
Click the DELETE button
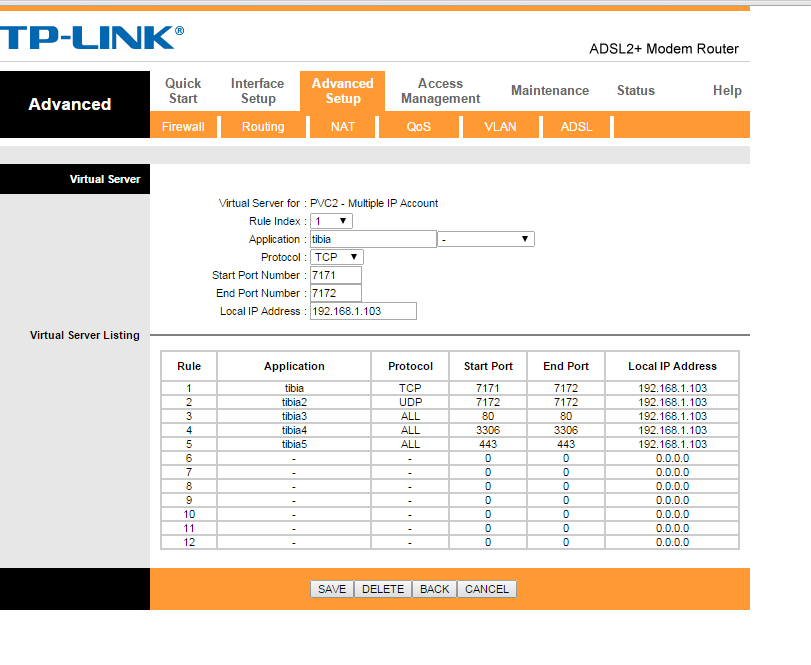pyautogui.click(x=383, y=589)
